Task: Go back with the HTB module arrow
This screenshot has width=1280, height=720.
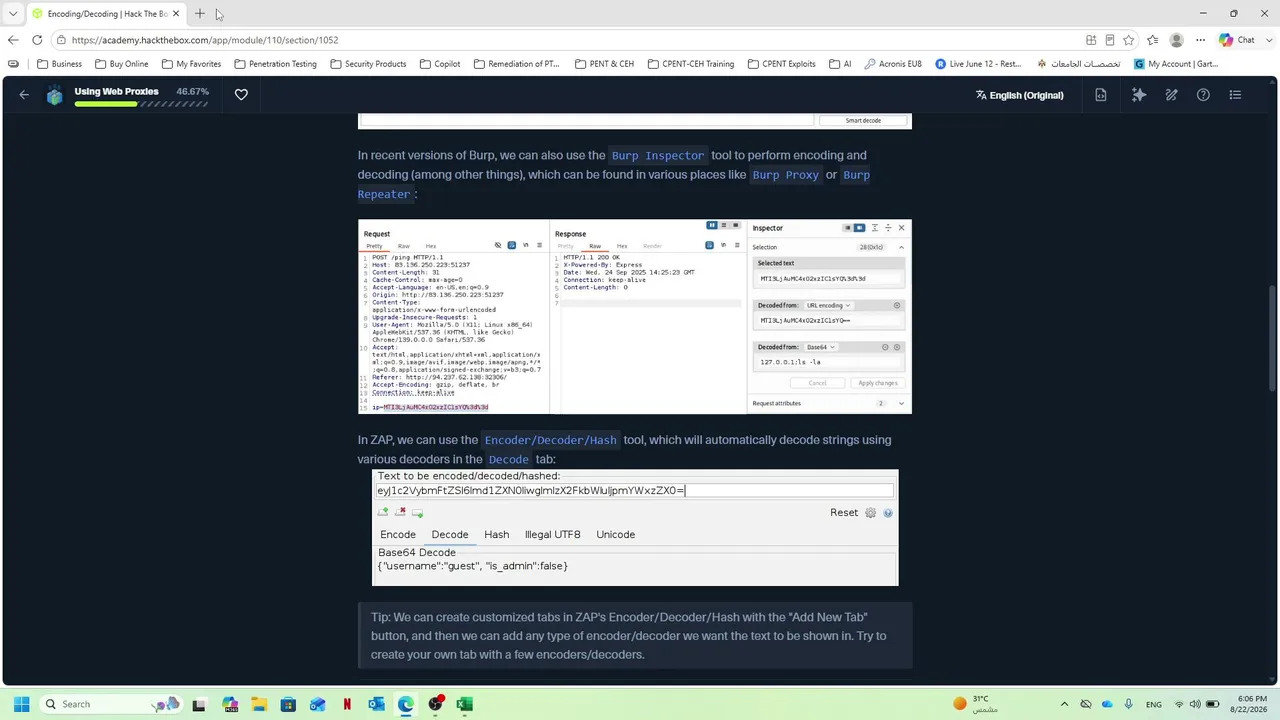Action: (24, 95)
